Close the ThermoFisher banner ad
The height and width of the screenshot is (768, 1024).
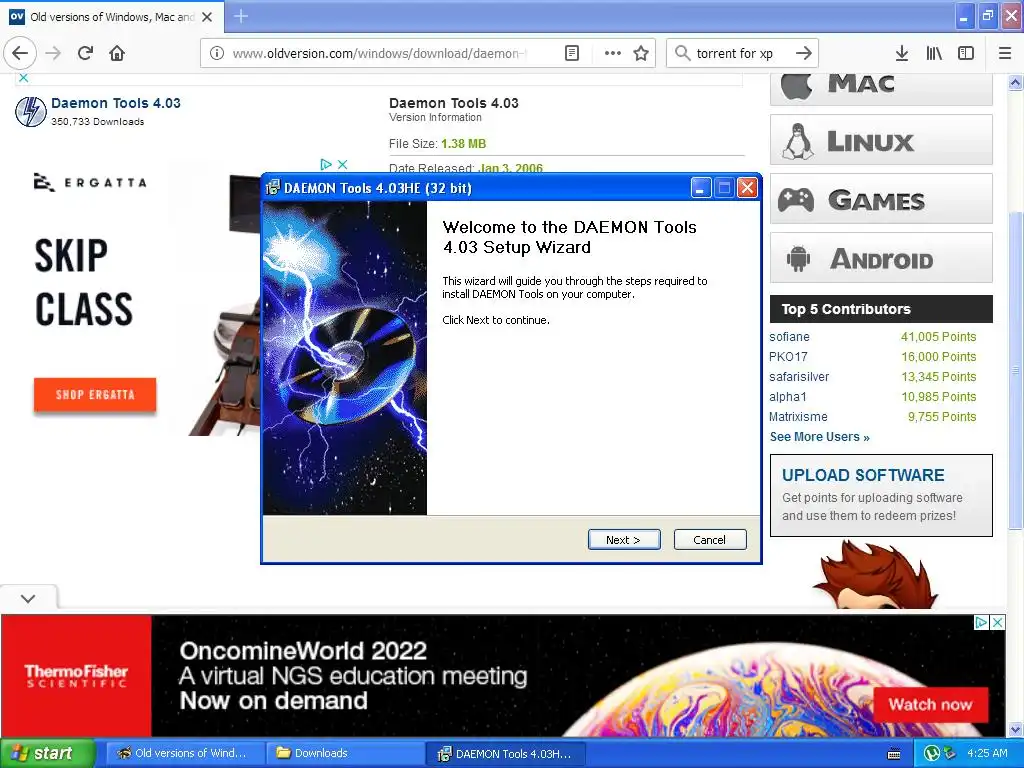998,622
